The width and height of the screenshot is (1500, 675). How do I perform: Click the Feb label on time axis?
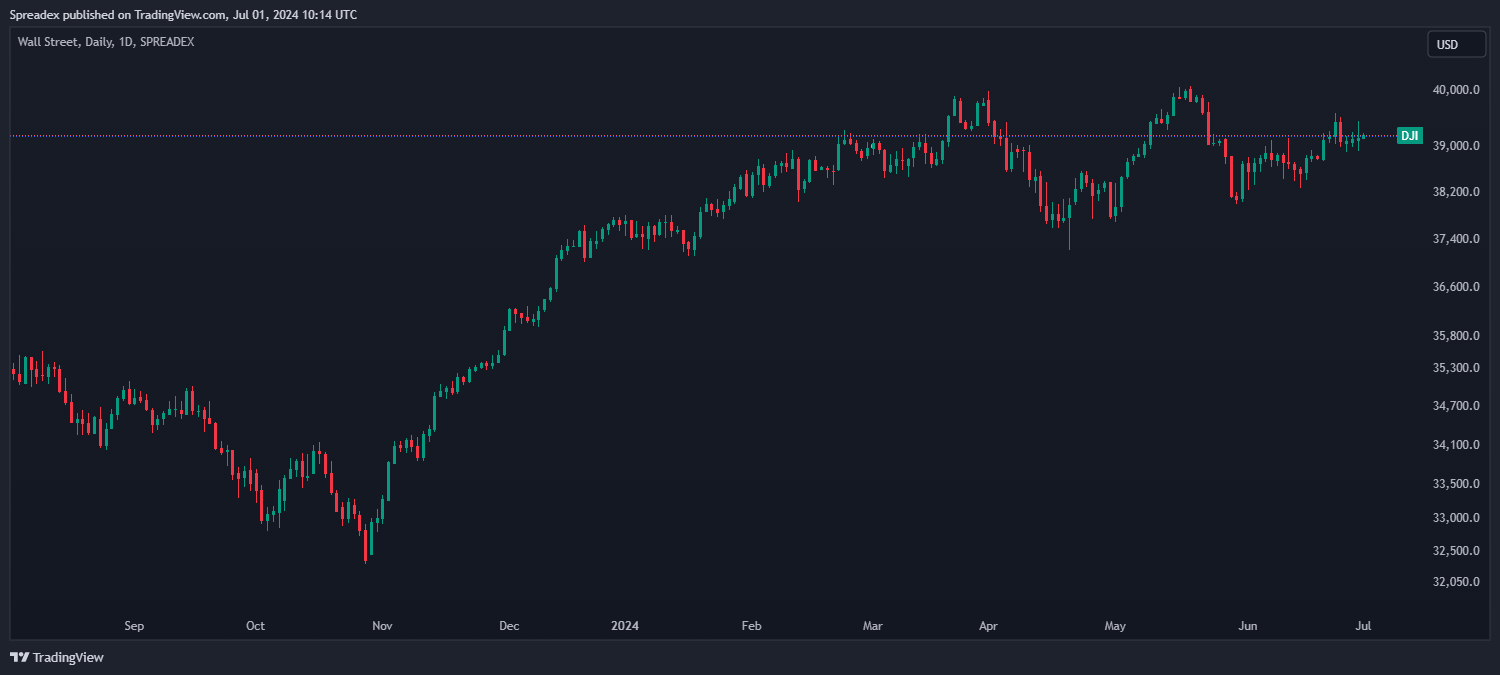[x=752, y=627]
